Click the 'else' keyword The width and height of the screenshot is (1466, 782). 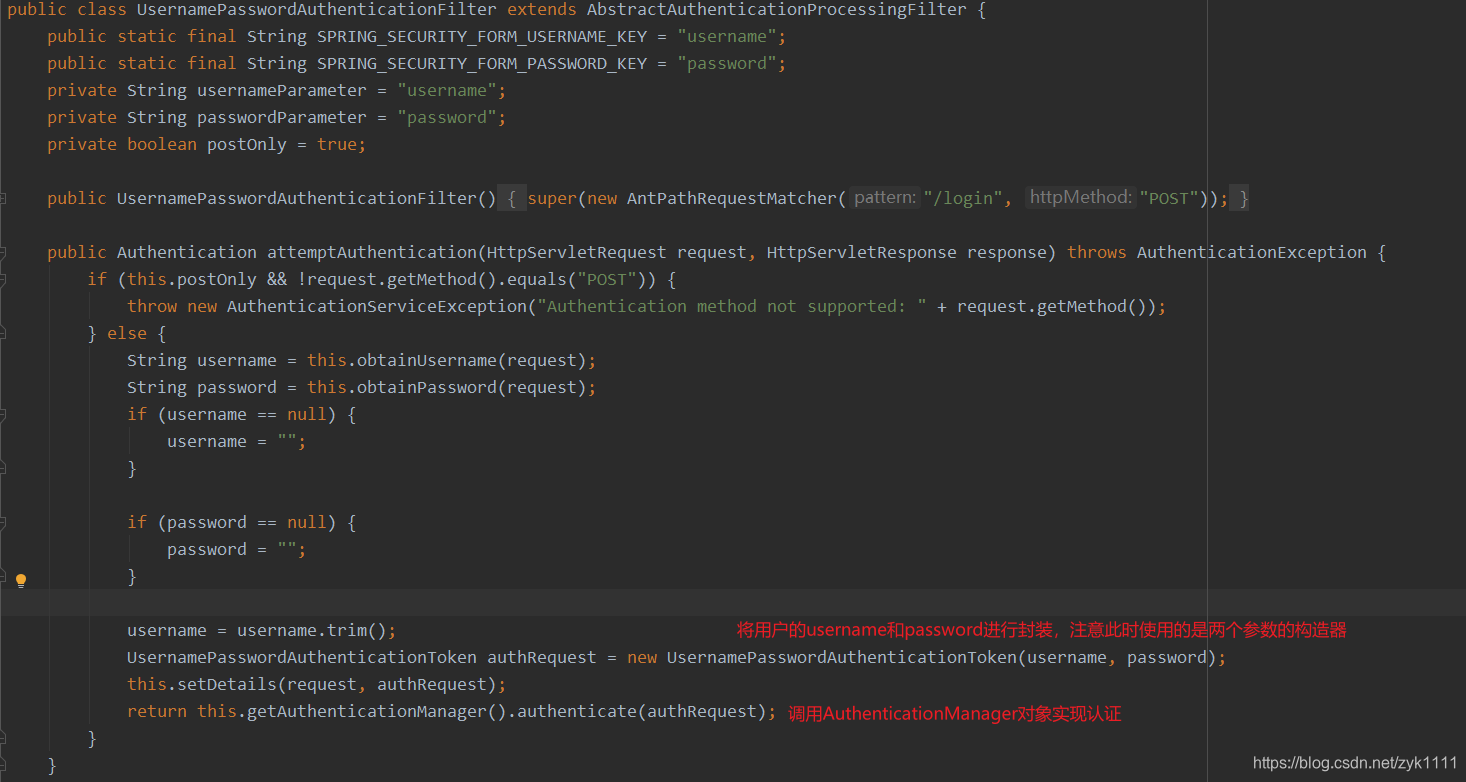(x=127, y=333)
